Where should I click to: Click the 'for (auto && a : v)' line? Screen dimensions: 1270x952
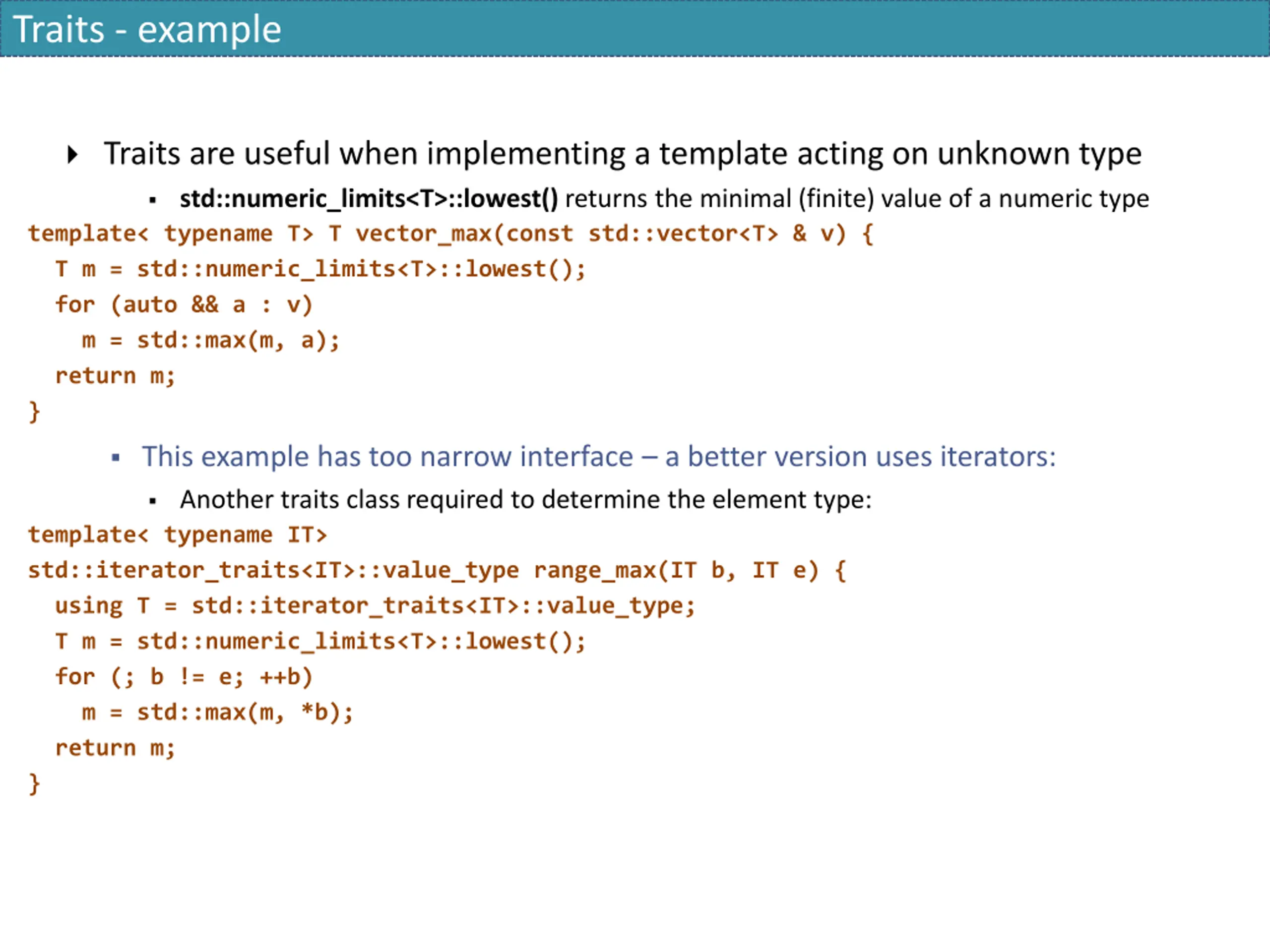tap(184, 305)
